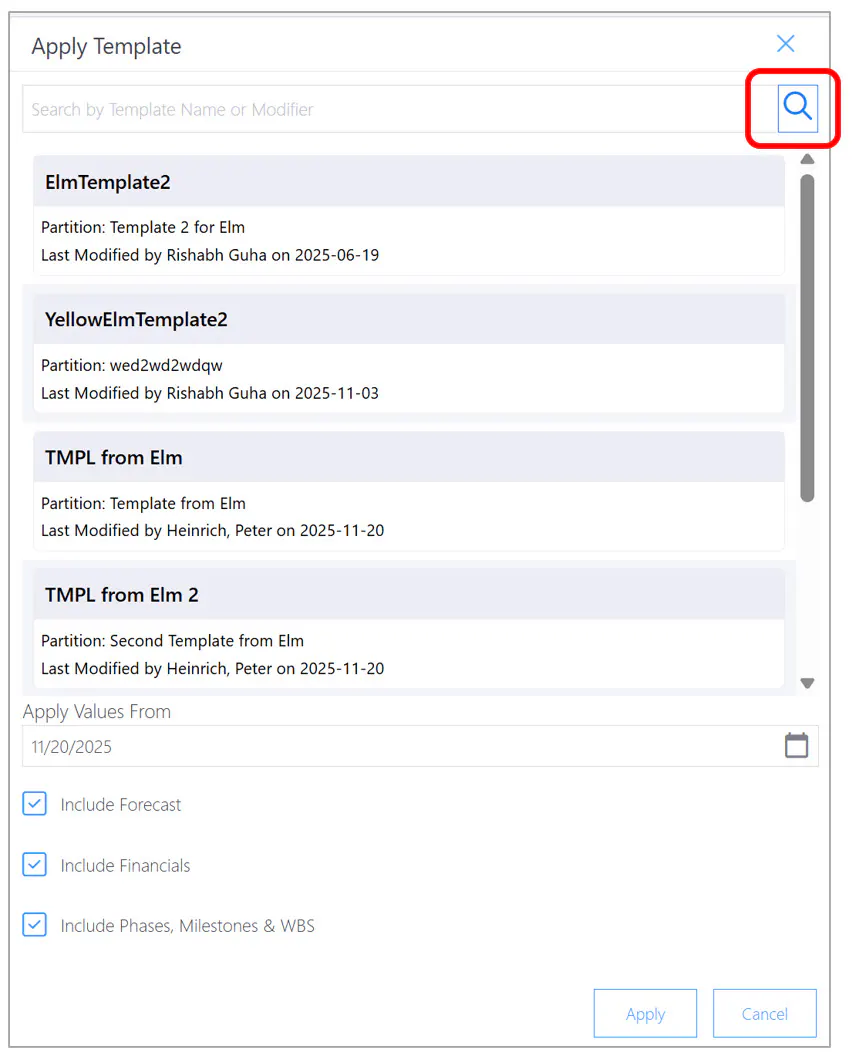Click the scrollbar down arrow
The image size is (852, 1056).
click(x=808, y=683)
